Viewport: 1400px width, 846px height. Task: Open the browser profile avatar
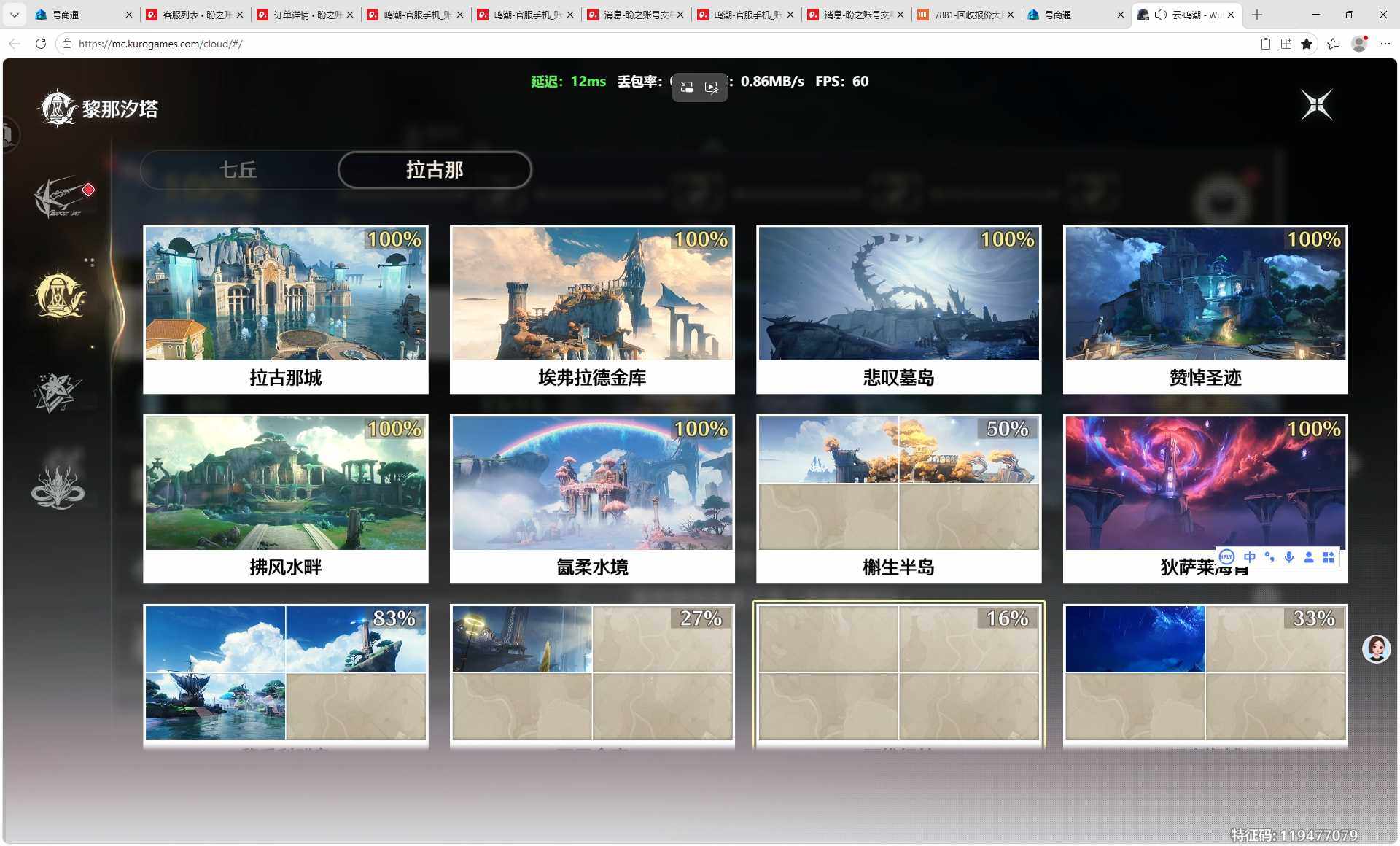pos(1359,44)
